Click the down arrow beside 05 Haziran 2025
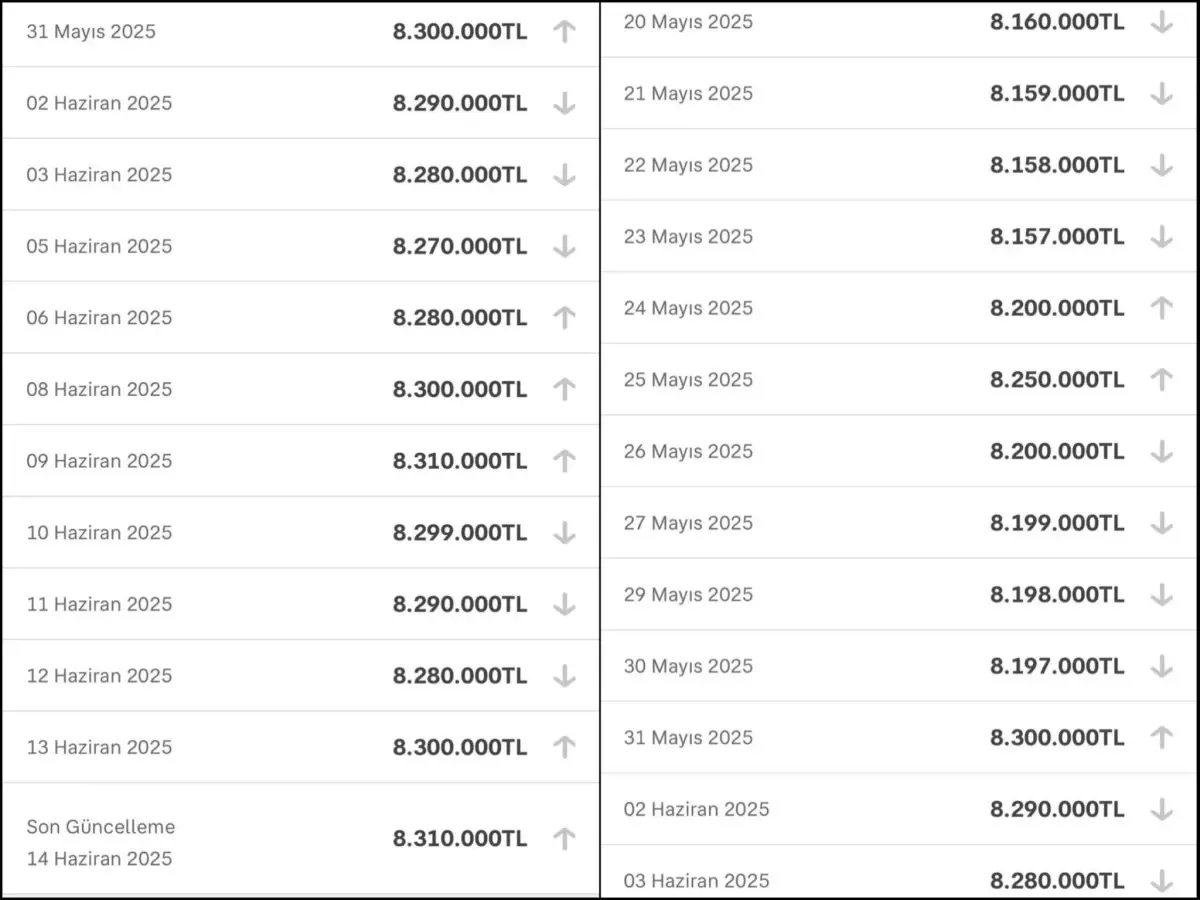The image size is (1200, 900). [564, 246]
